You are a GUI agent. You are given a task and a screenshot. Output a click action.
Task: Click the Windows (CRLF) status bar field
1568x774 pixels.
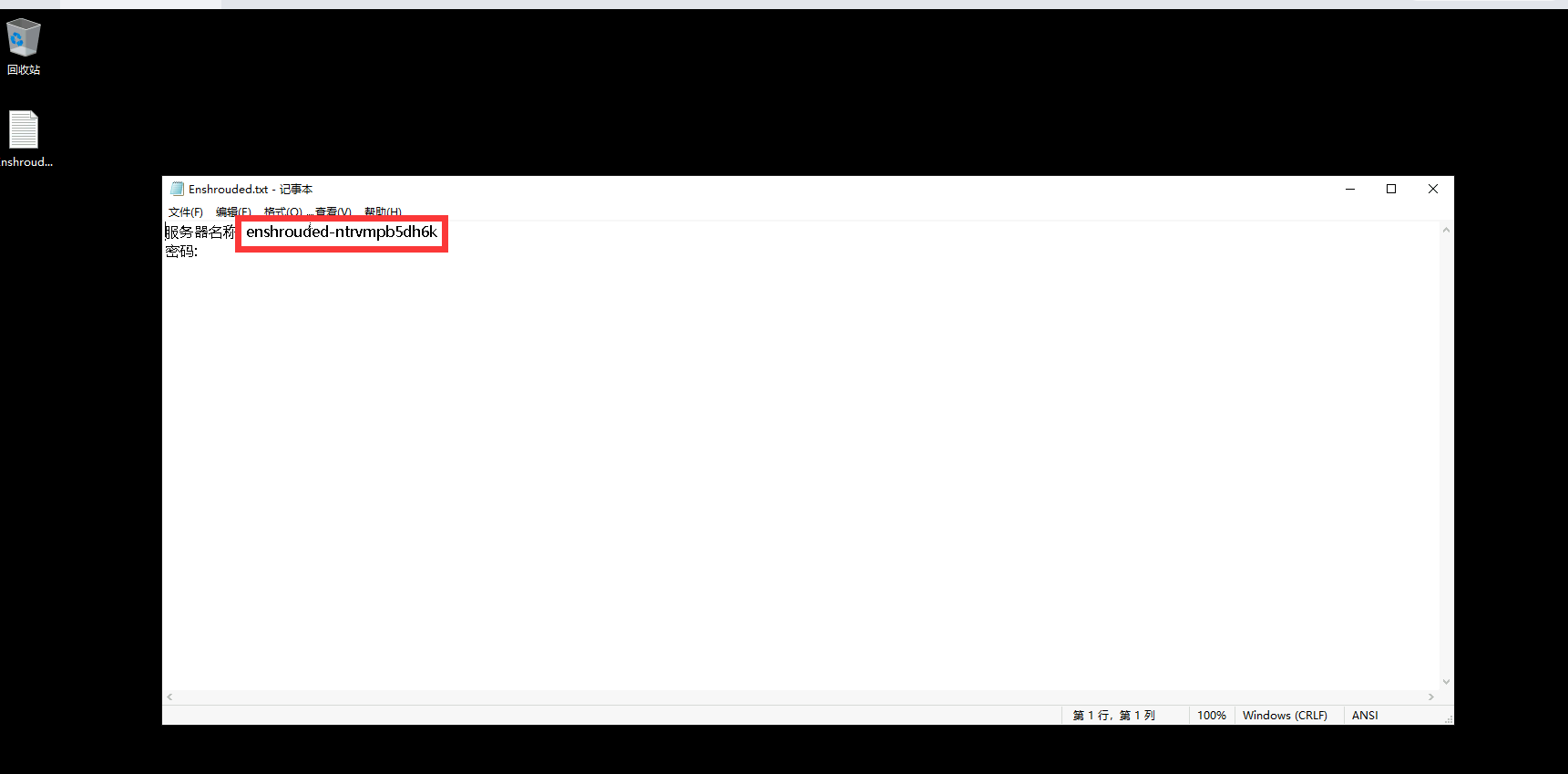(x=1285, y=716)
